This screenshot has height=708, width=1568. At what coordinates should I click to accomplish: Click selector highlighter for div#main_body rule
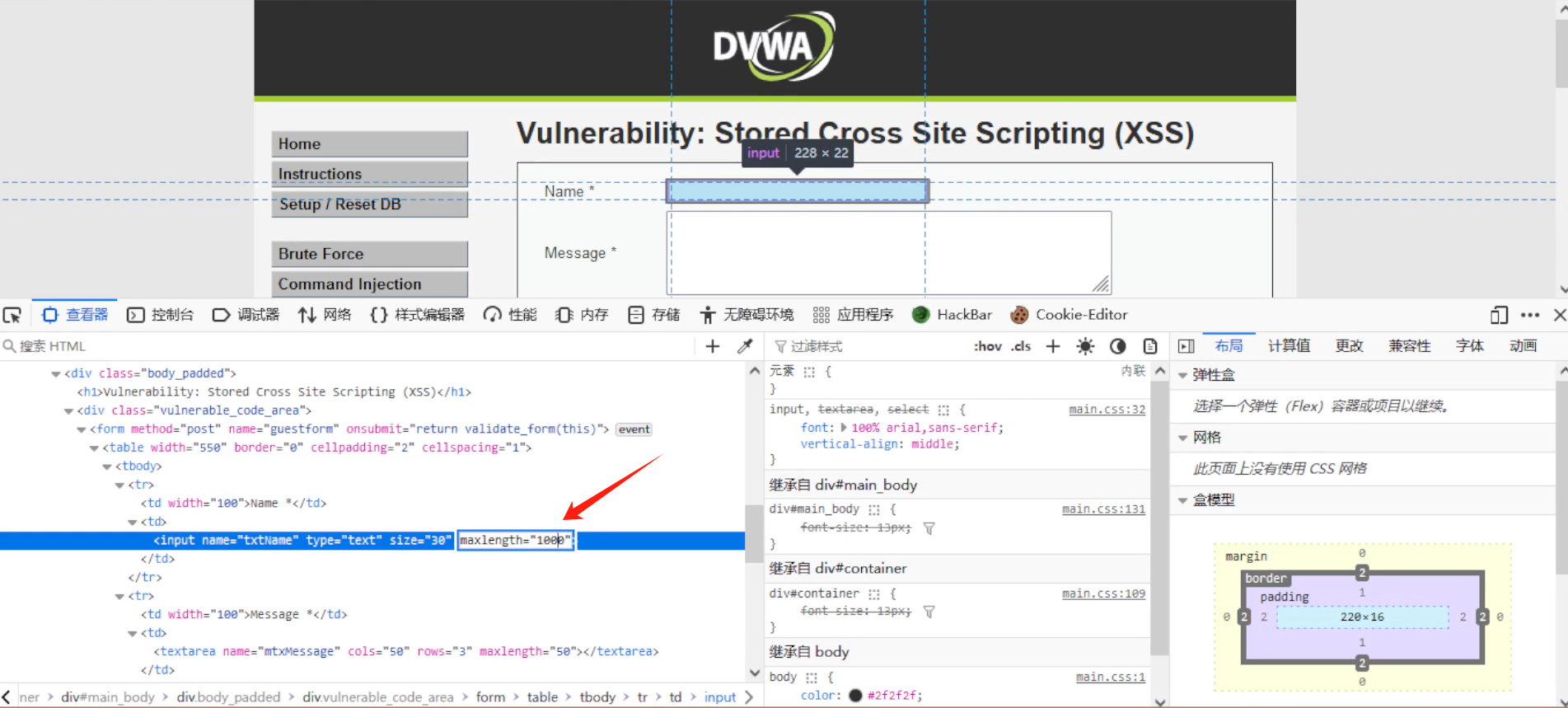click(874, 509)
